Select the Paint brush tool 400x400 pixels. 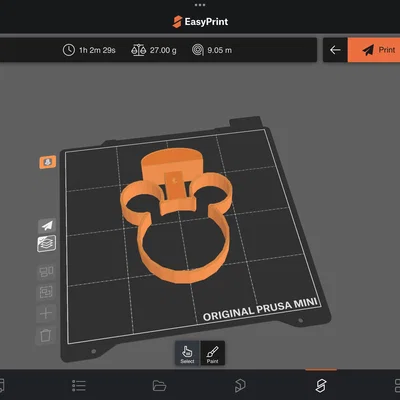tap(212, 353)
